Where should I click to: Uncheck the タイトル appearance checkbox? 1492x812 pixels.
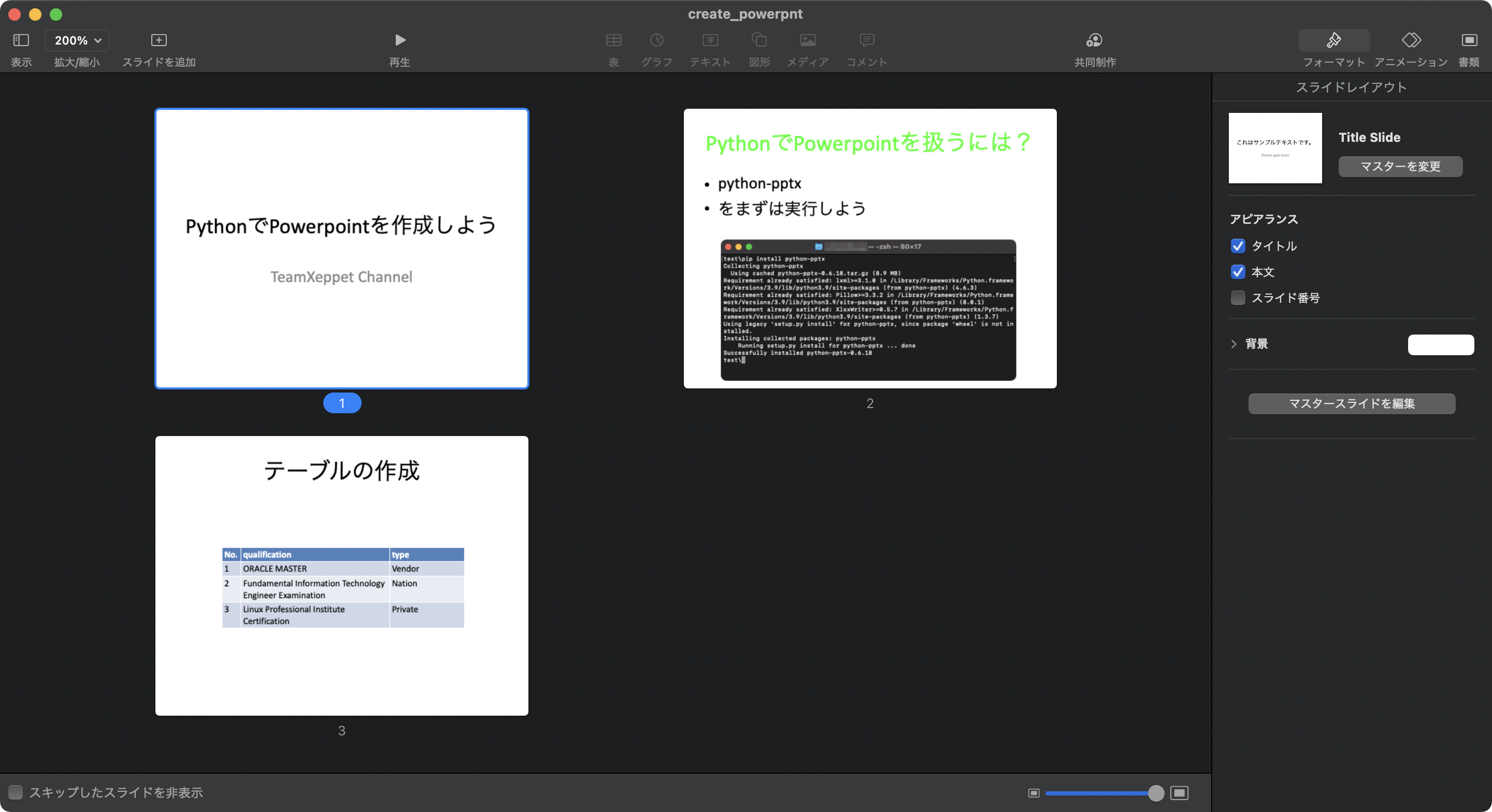coord(1238,246)
